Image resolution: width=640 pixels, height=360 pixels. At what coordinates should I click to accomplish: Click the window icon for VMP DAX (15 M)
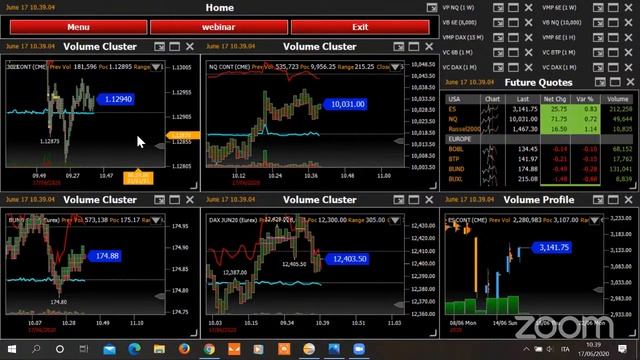click(x=513, y=38)
